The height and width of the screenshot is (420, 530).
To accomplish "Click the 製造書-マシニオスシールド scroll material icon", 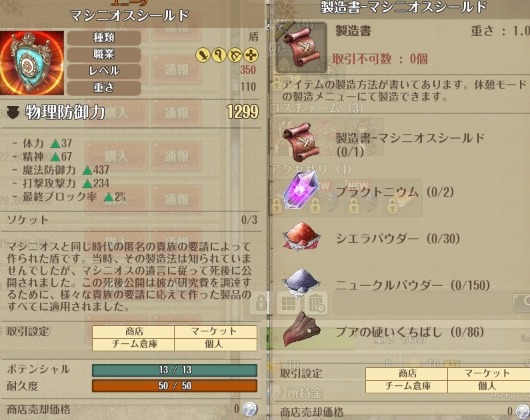I will click(301, 143).
